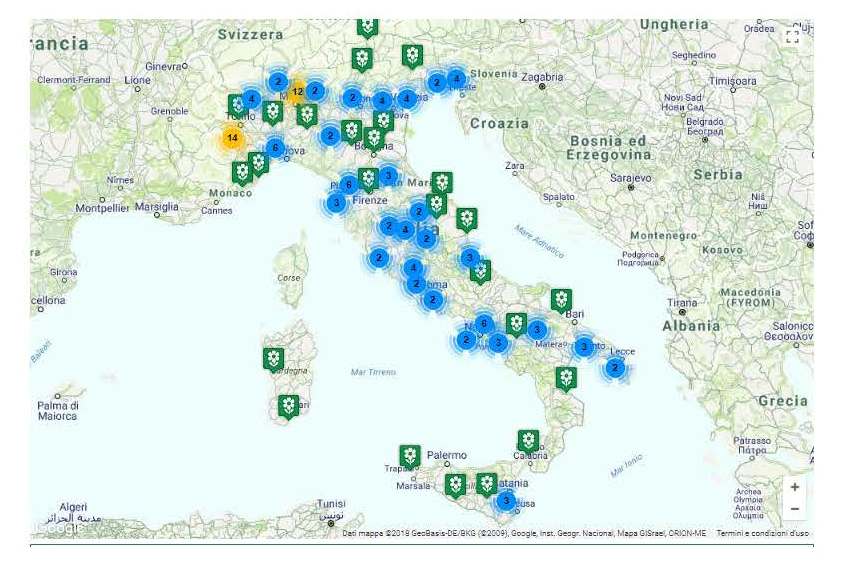
Task: Click the green marker at the top edge near Svizzera
Action: (x=368, y=27)
